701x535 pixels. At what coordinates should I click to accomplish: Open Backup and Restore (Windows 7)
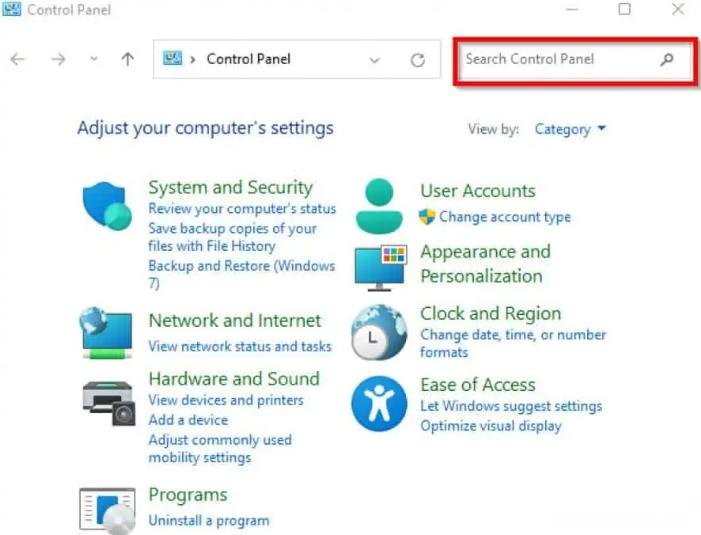[x=242, y=274]
